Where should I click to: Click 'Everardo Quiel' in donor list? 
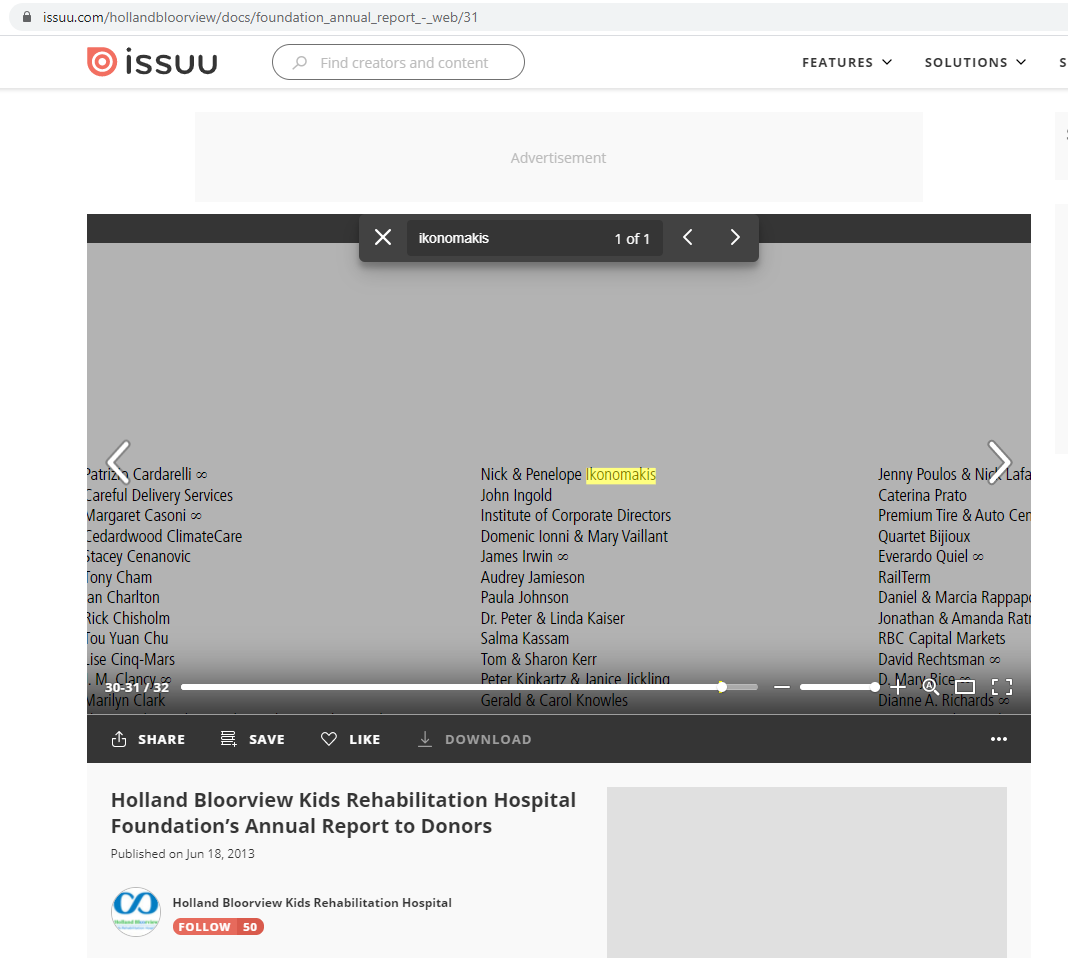pos(923,556)
